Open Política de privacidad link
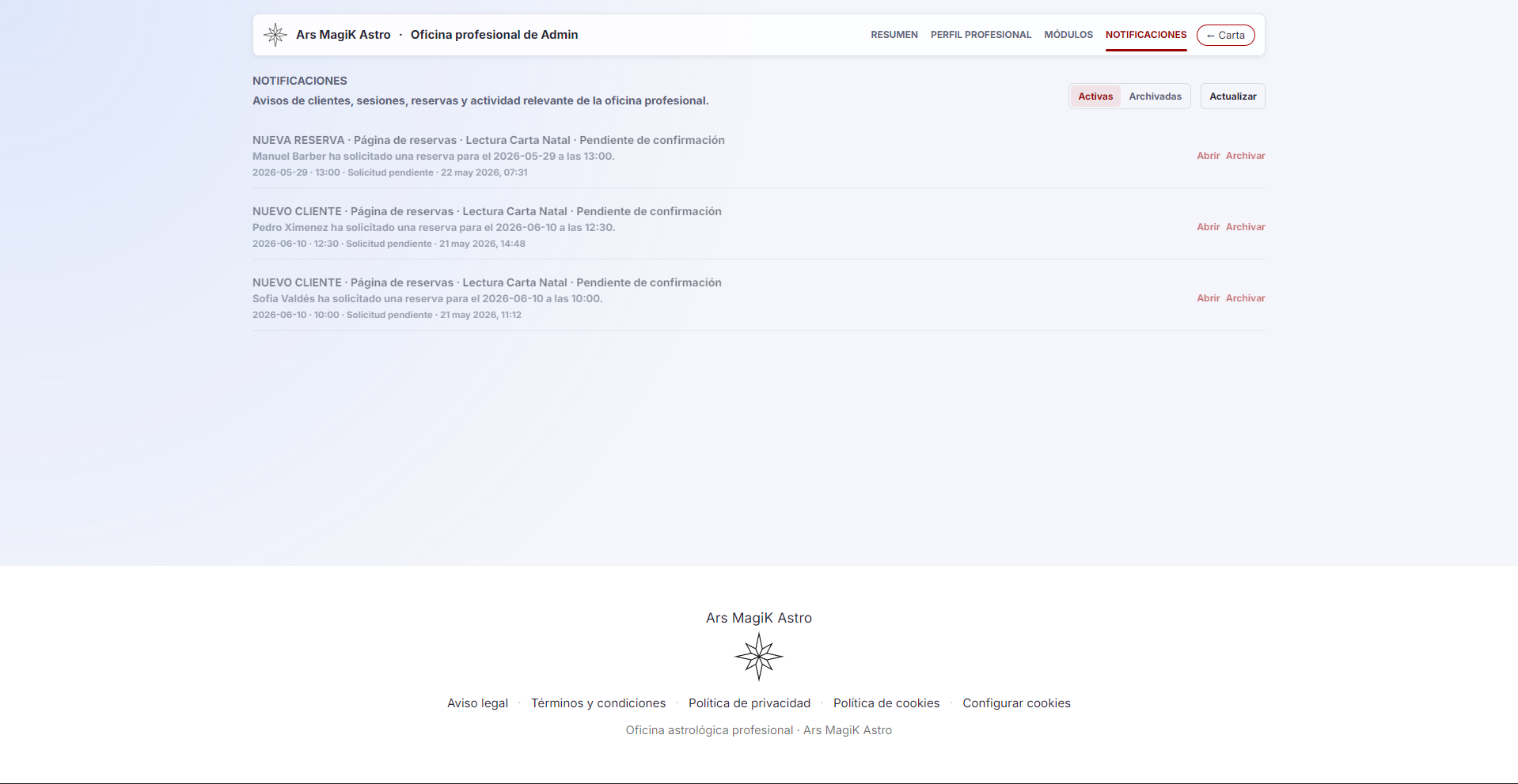The width and height of the screenshot is (1518, 784). tap(750, 703)
